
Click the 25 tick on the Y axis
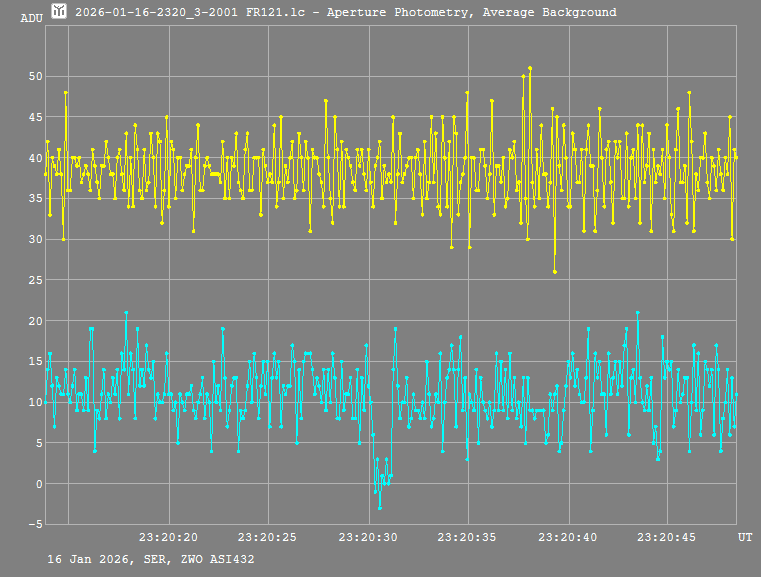[x=35, y=280]
